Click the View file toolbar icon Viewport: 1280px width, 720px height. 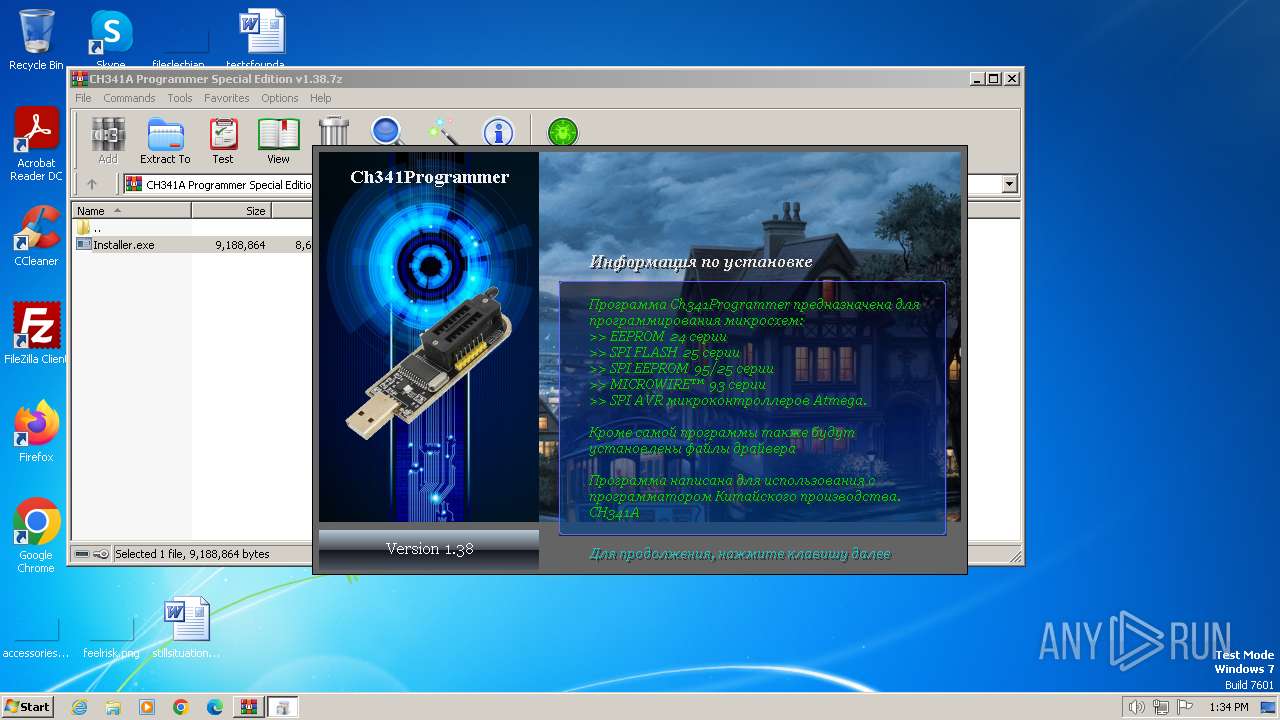(x=278, y=141)
